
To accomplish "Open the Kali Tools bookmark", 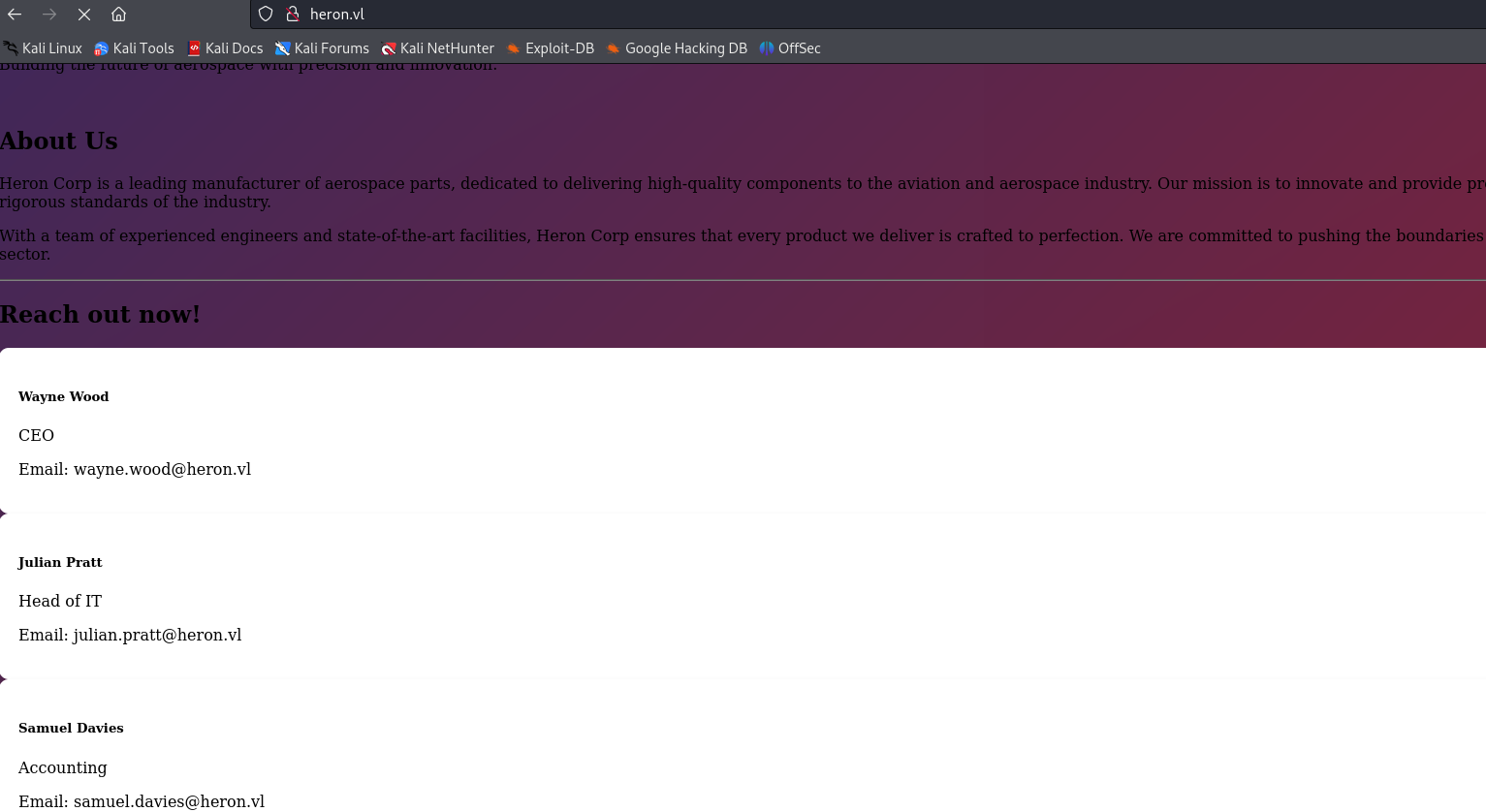I will coord(134,48).
